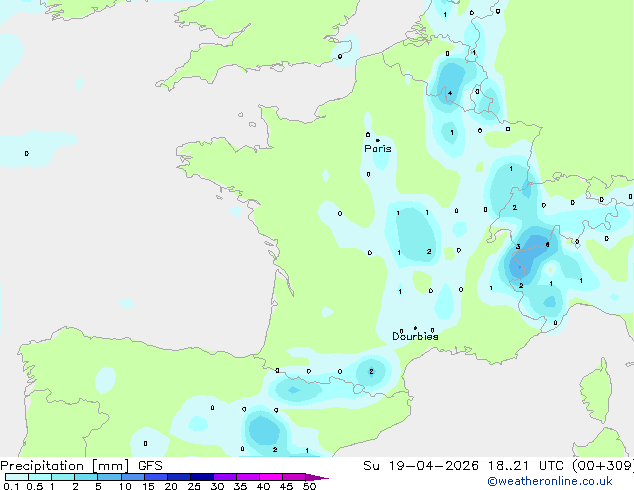Click legend scale label '20'
The height and width of the screenshot is (490, 634).
(x=171, y=486)
